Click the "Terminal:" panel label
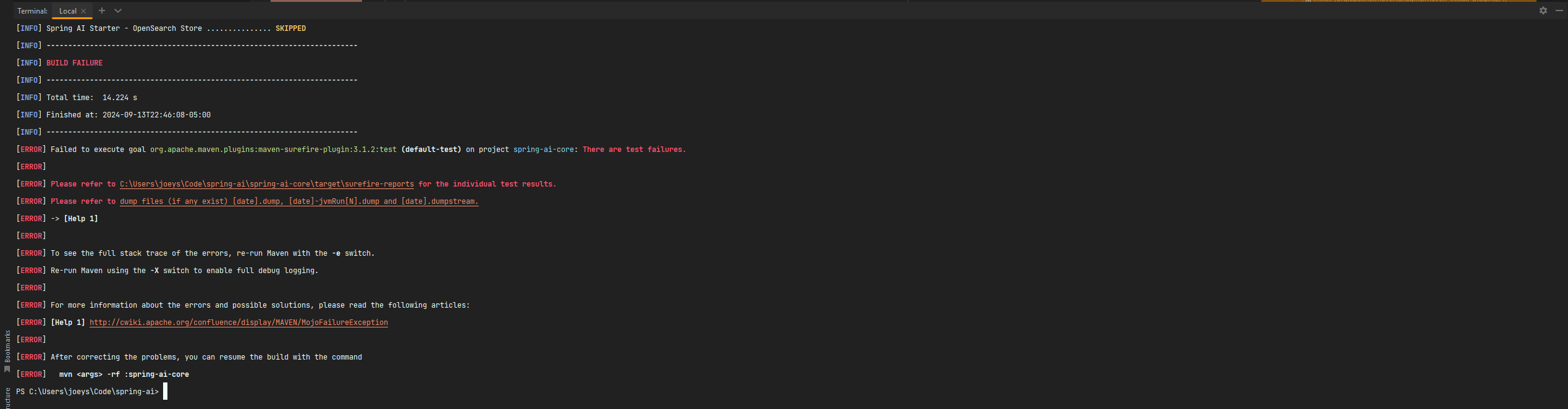Image resolution: width=1568 pixels, height=409 pixels. [x=32, y=11]
